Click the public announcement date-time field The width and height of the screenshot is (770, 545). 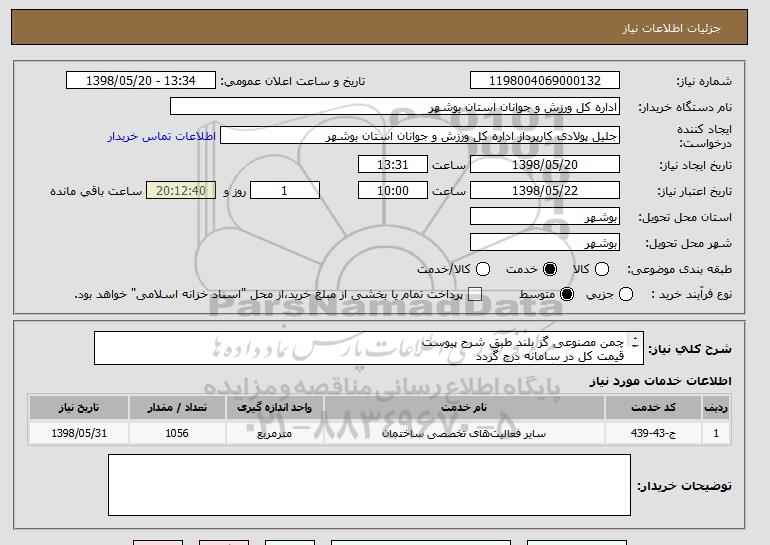(141, 81)
